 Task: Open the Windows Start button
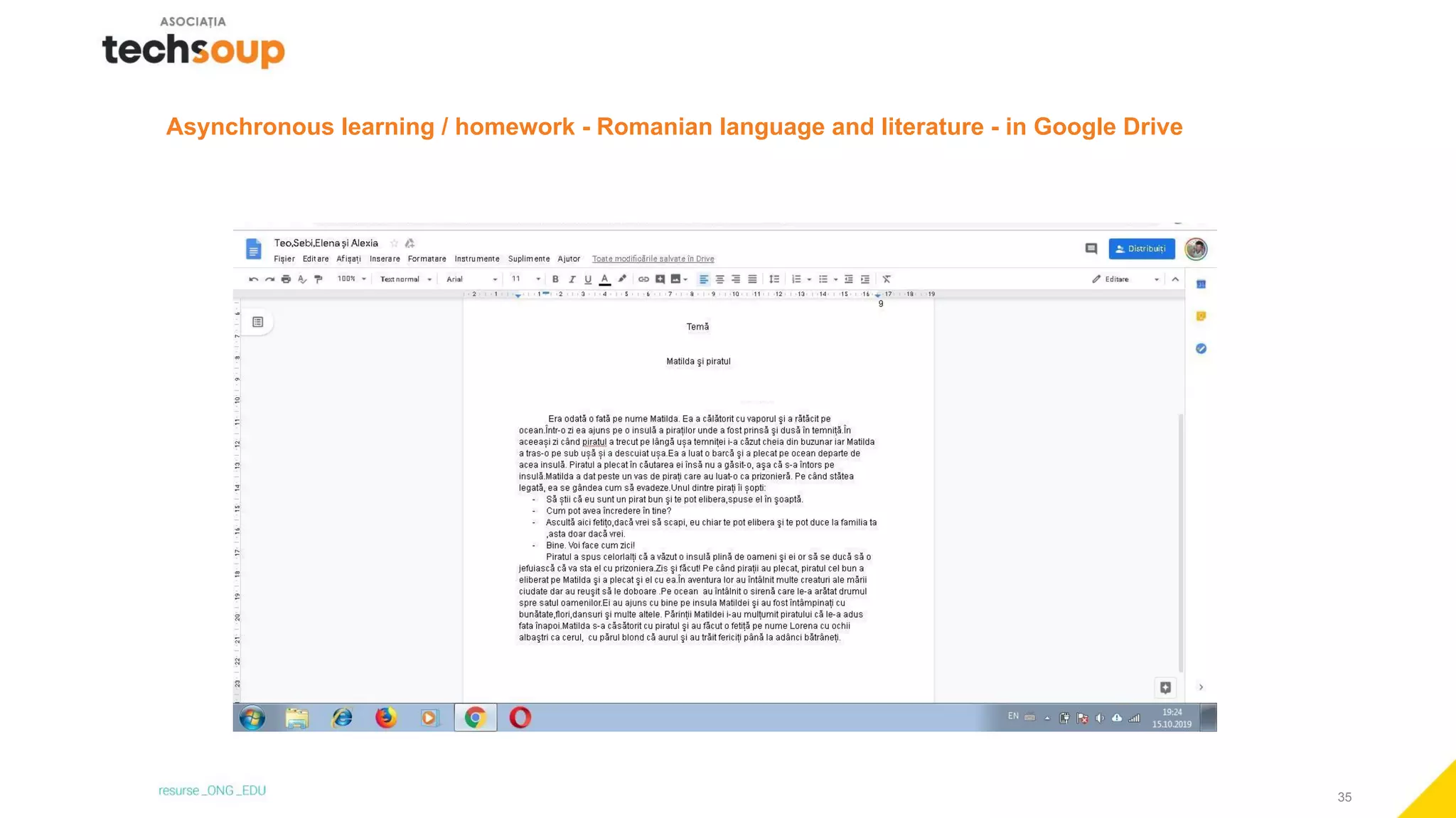(x=252, y=718)
